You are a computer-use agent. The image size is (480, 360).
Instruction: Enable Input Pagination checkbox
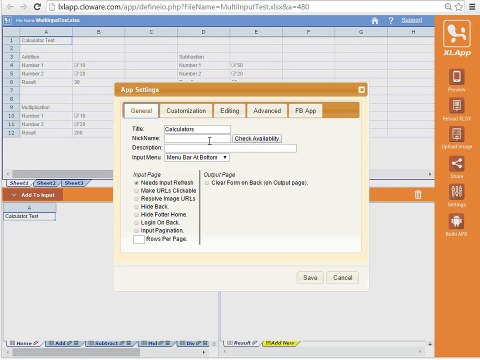(x=136, y=231)
